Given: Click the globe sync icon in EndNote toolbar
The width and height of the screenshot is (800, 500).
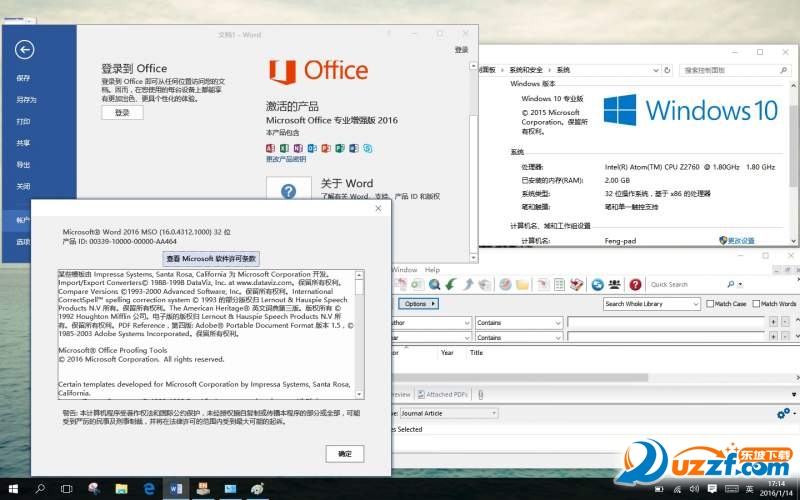Looking at the screenshot, I should [x=597, y=284].
